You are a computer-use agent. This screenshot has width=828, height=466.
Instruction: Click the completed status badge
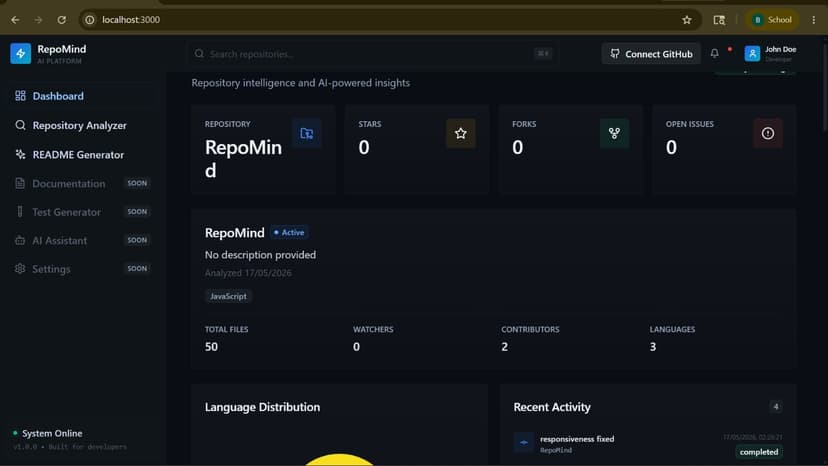tap(759, 452)
